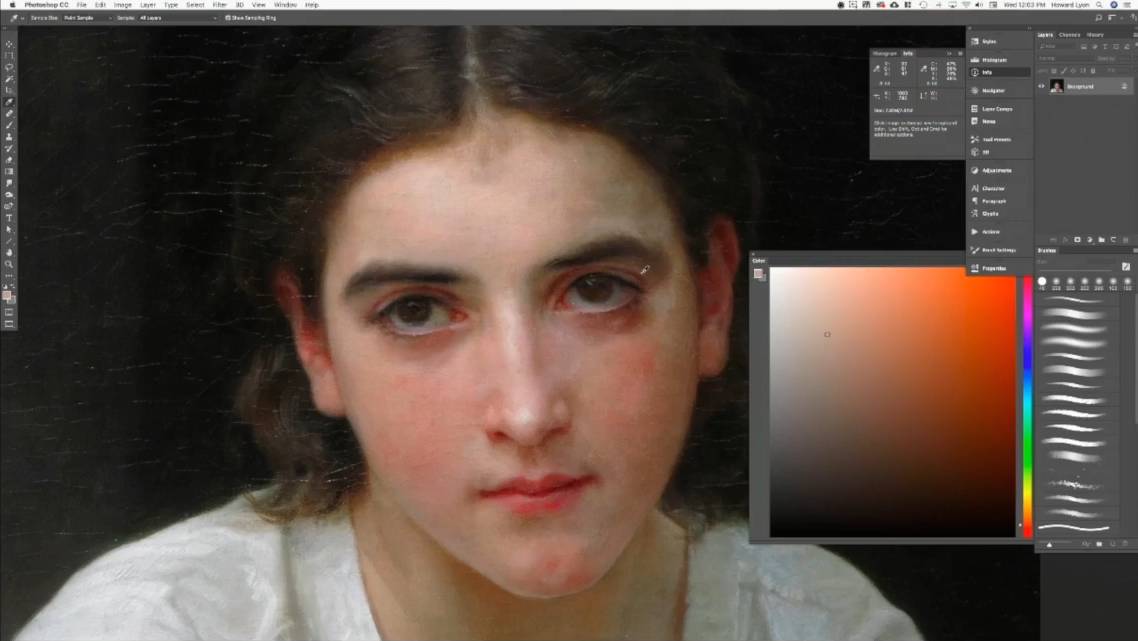1138x641 pixels.
Task: Click foreground swatch in Color panel
Action: [x=758, y=274]
